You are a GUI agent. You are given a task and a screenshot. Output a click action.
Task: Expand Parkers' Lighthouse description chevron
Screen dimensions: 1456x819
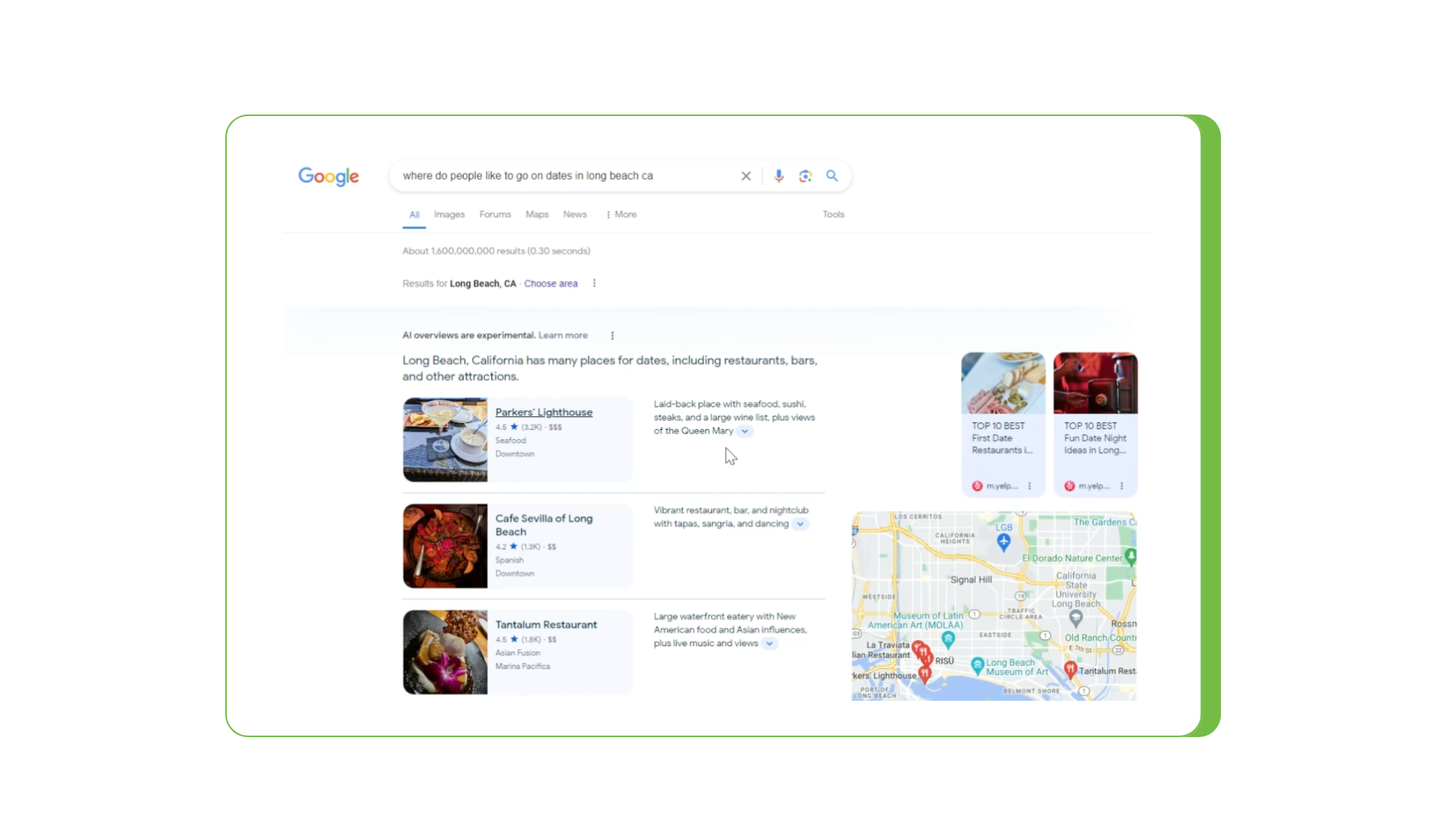pyautogui.click(x=745, y=431)
